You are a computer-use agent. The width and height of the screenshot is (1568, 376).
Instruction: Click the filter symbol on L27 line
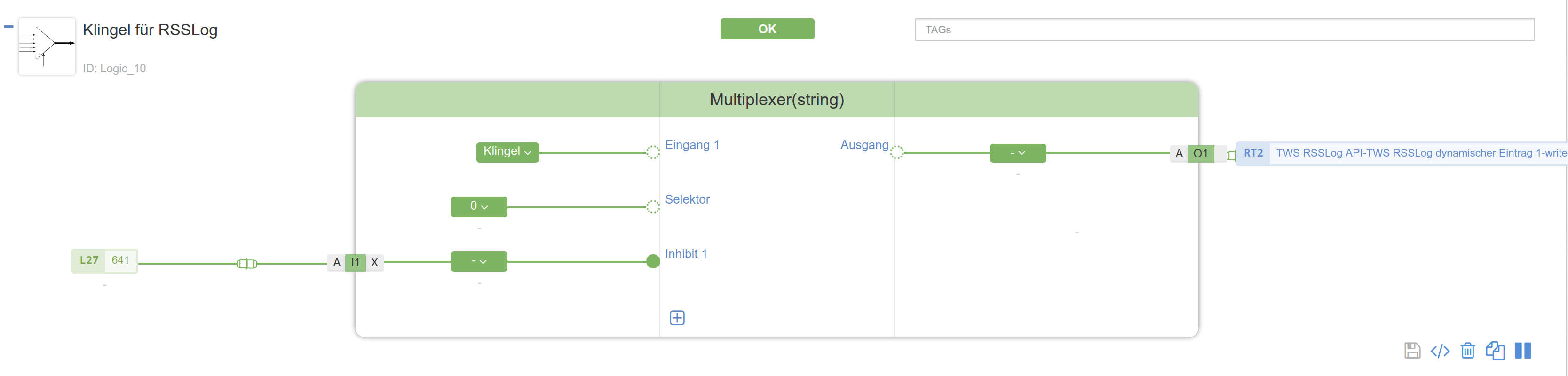pos(246,264)
